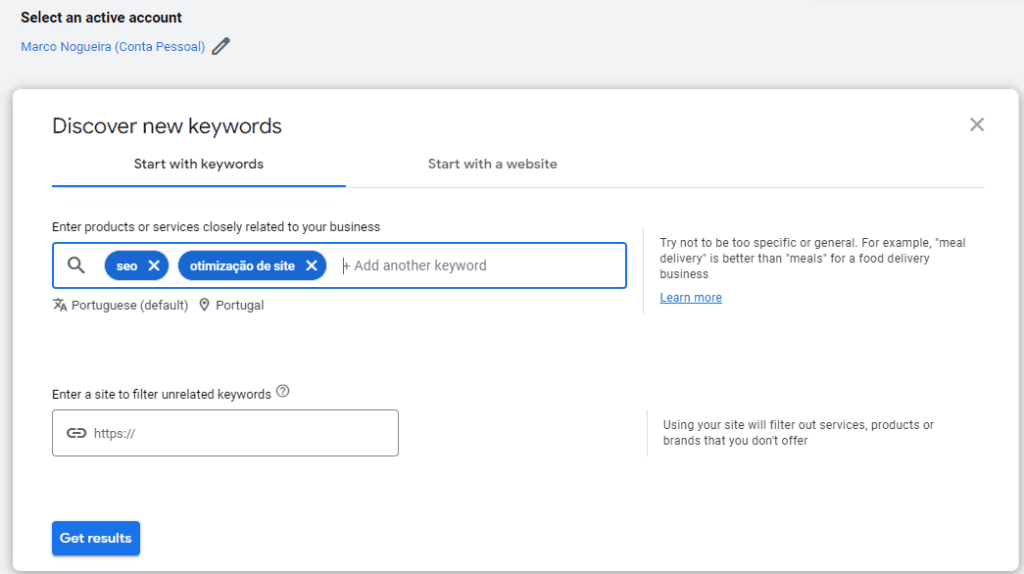Change the Portuguese (default) language setting
This screenshot has height=574, width=1024.
tap(120, 305)
